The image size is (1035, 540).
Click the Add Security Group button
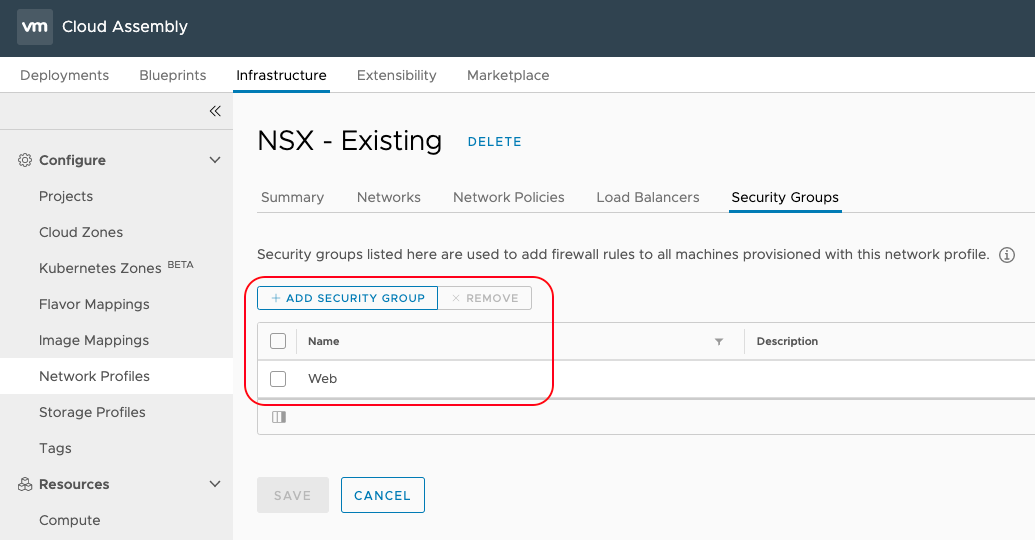(347, 298)
